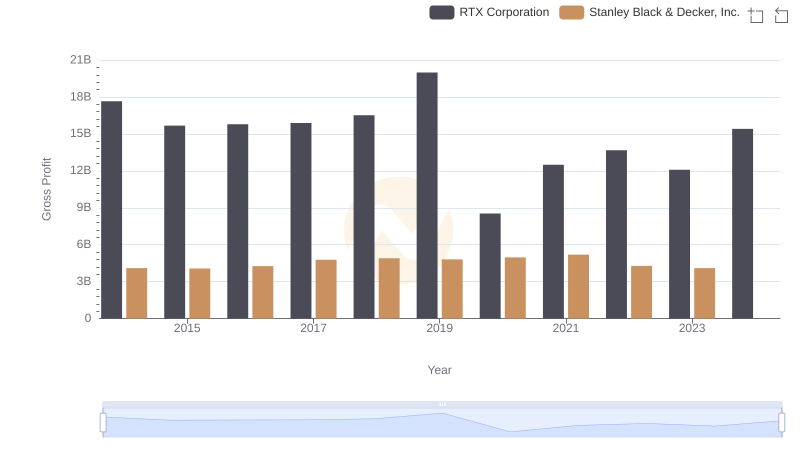Click the tan Stanley Black & Decker legend swatch
The width and height of the screenshot is (800, 461).
tap(571, 12)
